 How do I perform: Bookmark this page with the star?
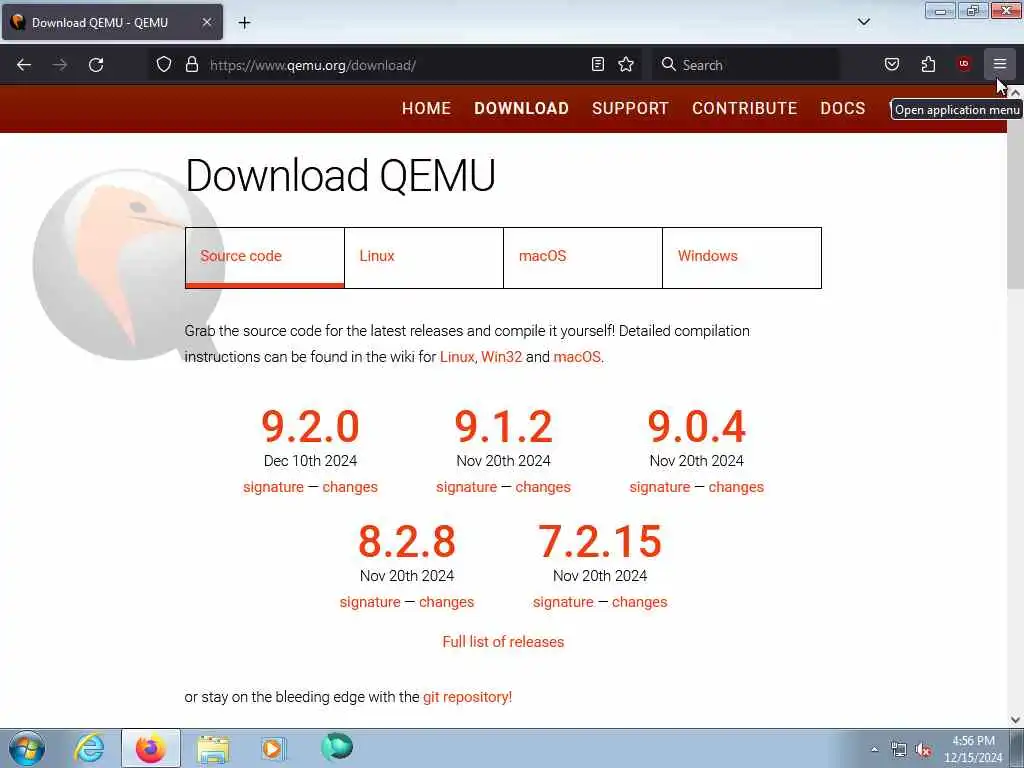626,64
